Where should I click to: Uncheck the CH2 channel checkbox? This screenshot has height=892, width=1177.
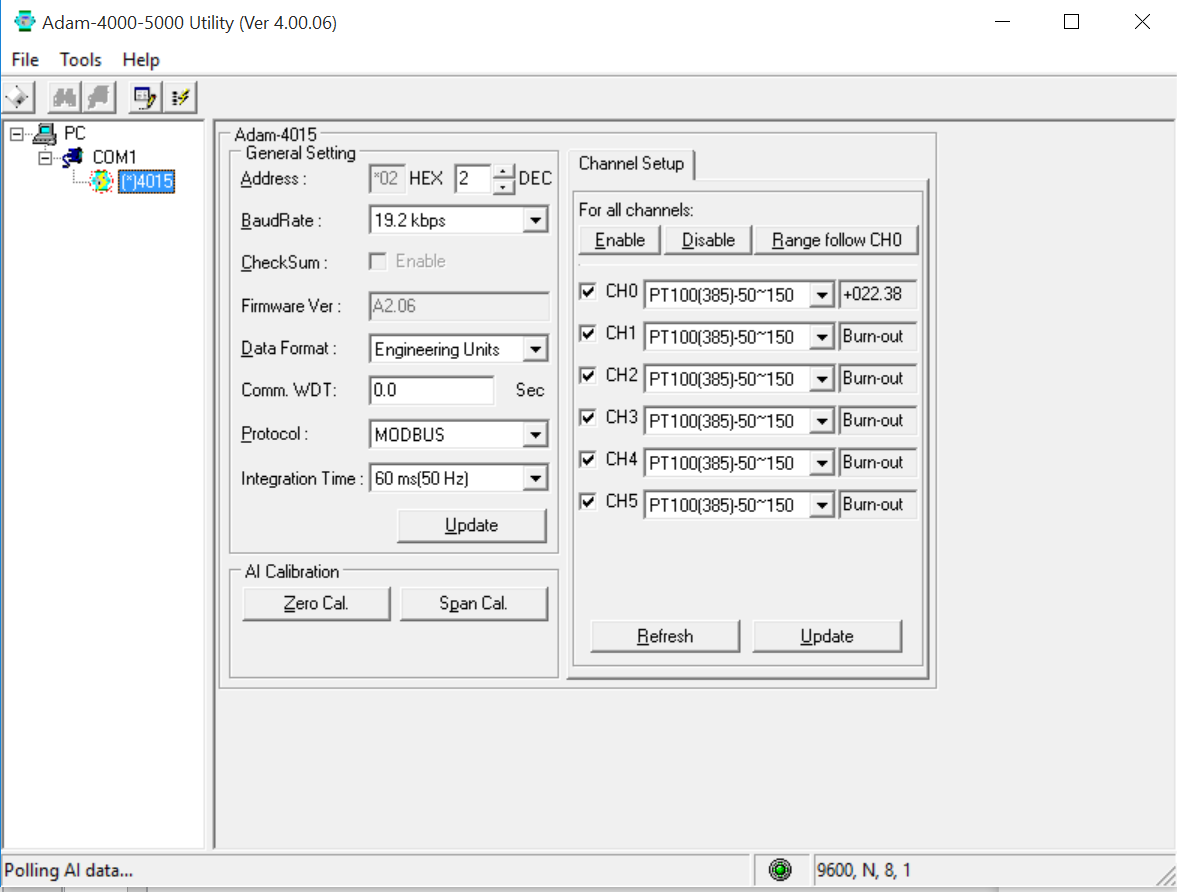[x=588, y=375]
